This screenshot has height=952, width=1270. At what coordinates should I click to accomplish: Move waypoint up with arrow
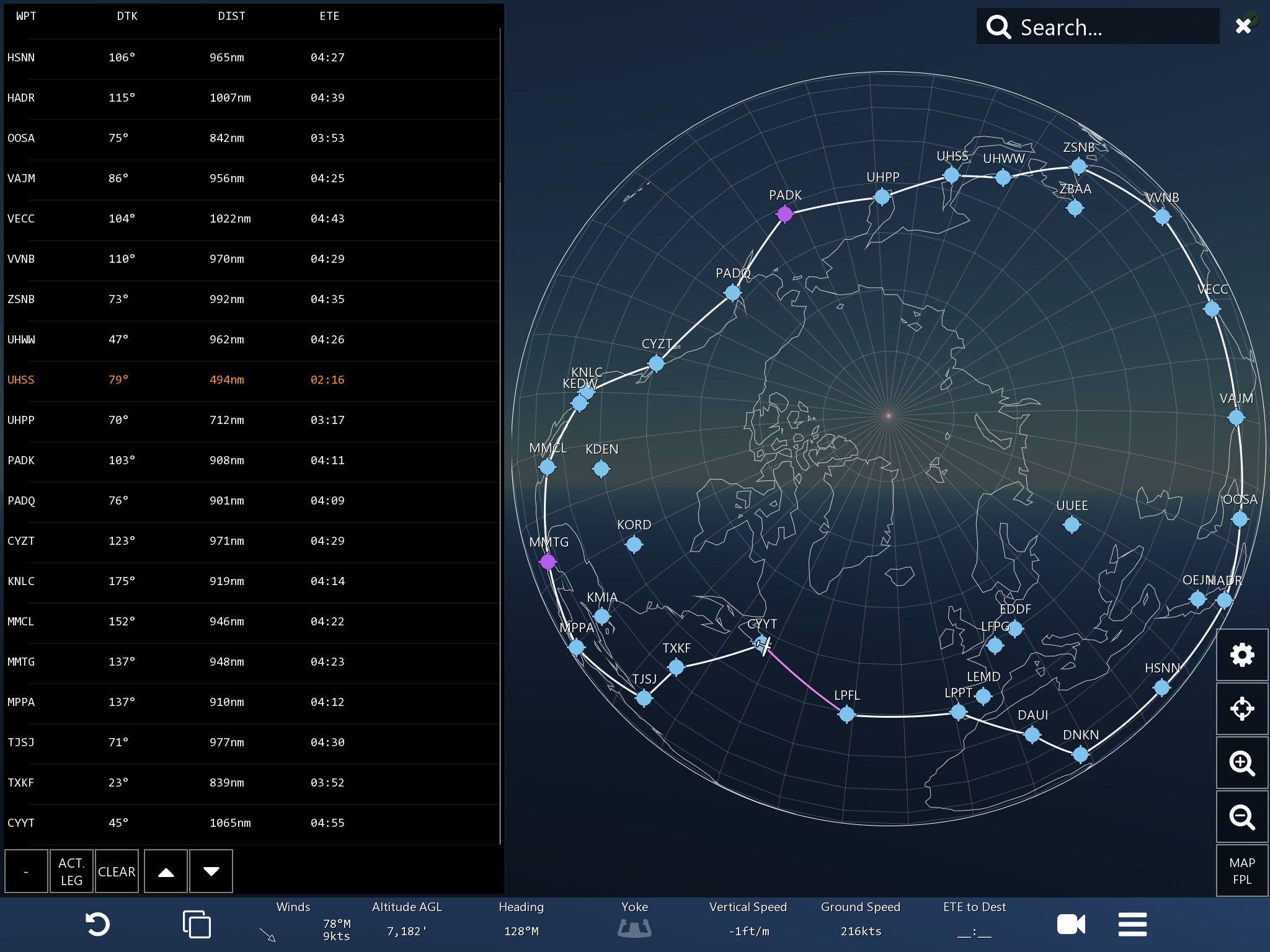click(166, 871)
